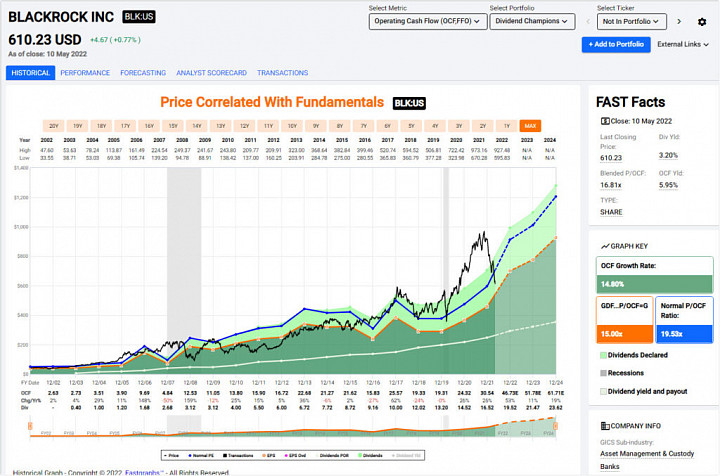Select the 5Y time range
The height and width of the screenshot is (476, 720).
411,126
